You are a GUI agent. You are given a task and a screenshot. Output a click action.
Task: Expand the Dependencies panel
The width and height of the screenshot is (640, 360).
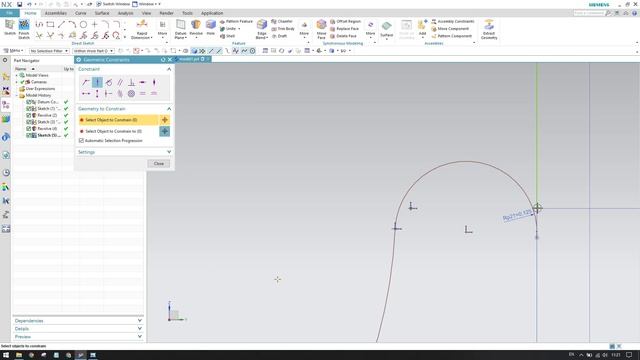point(140,321)
